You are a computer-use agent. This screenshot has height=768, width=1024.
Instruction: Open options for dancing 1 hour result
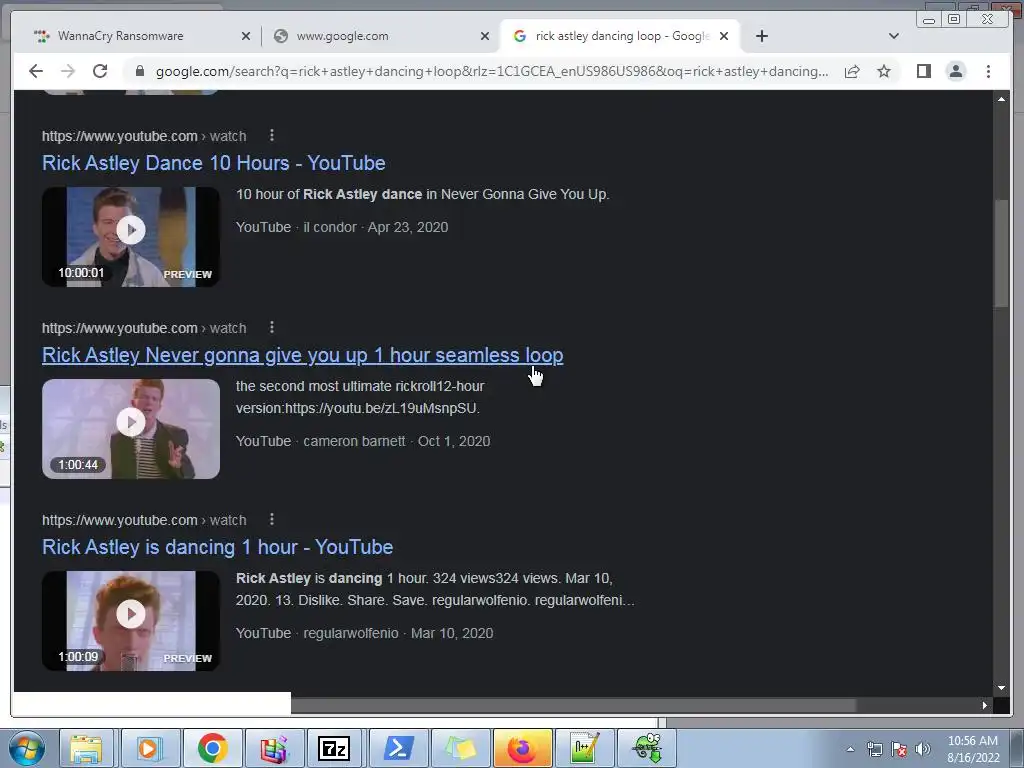[x=272, y=519]
